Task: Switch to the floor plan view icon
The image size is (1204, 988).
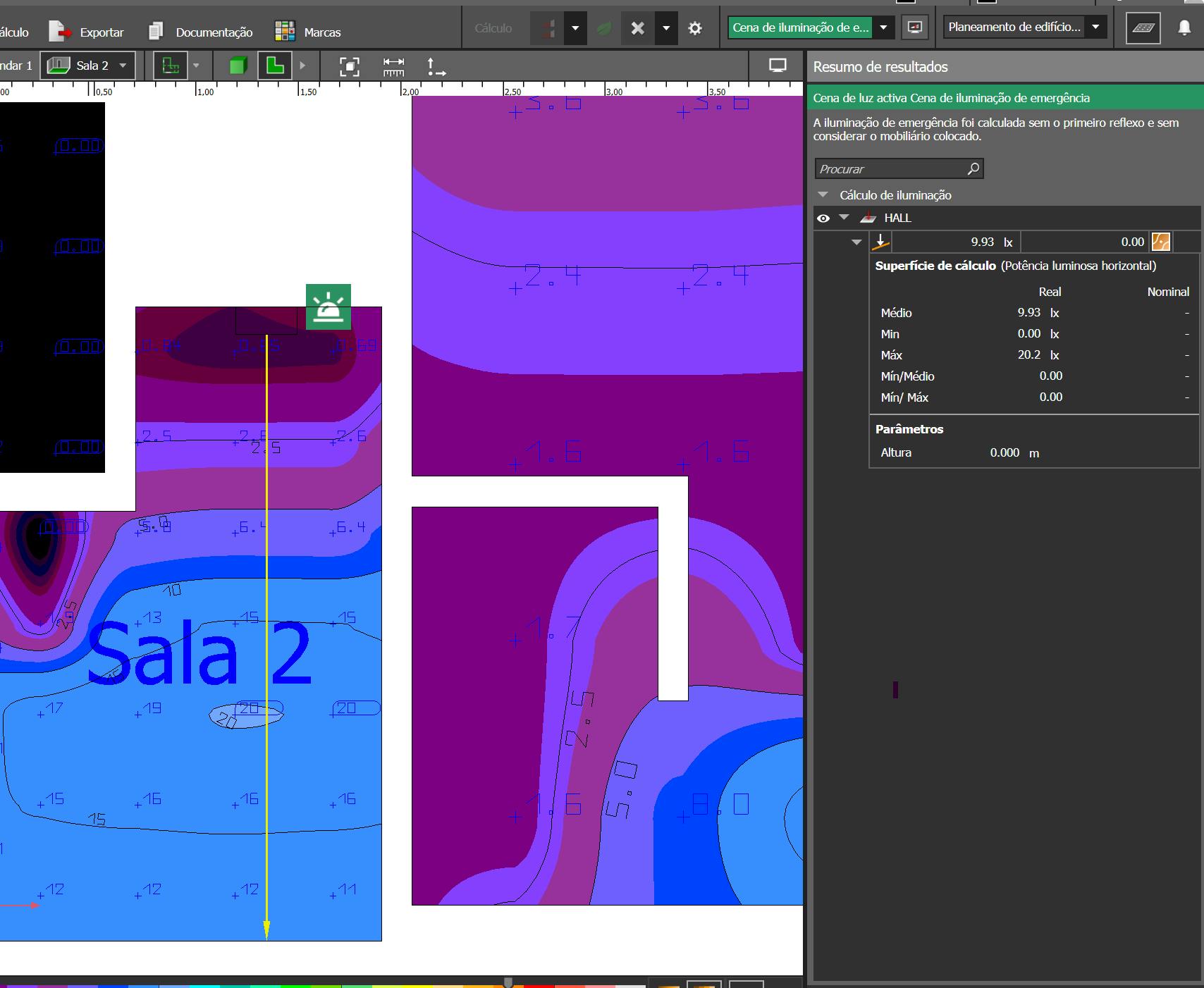Action: 275,66
